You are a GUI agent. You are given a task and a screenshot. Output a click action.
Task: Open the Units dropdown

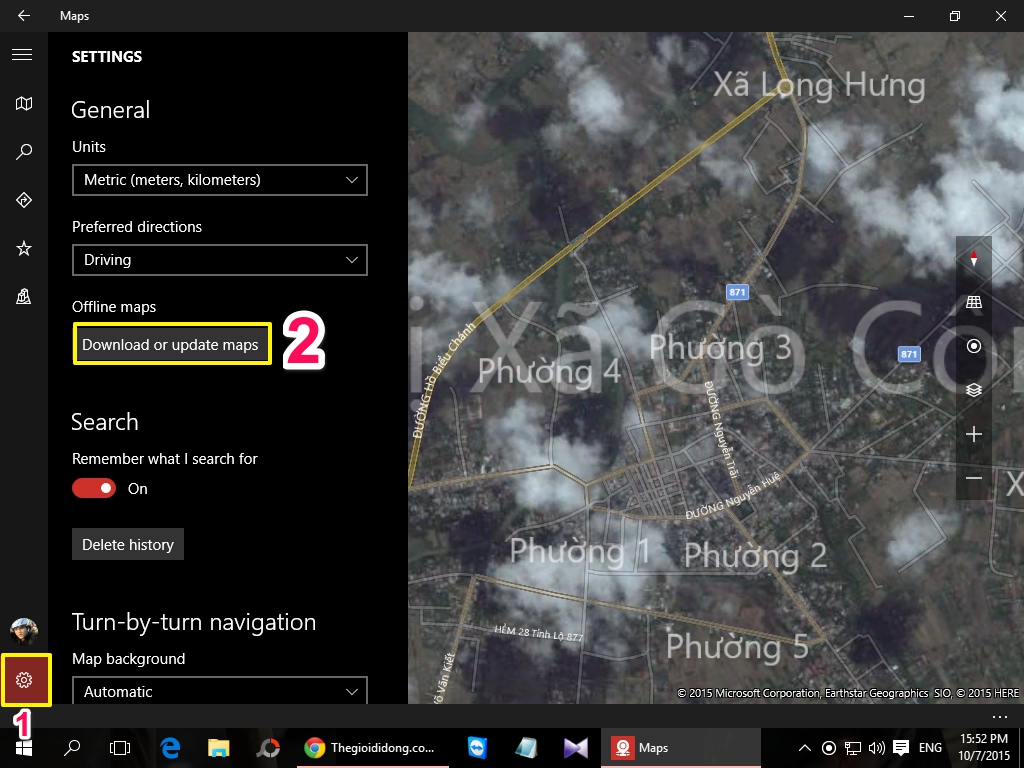pyautogui.click(x=219, y=180)
